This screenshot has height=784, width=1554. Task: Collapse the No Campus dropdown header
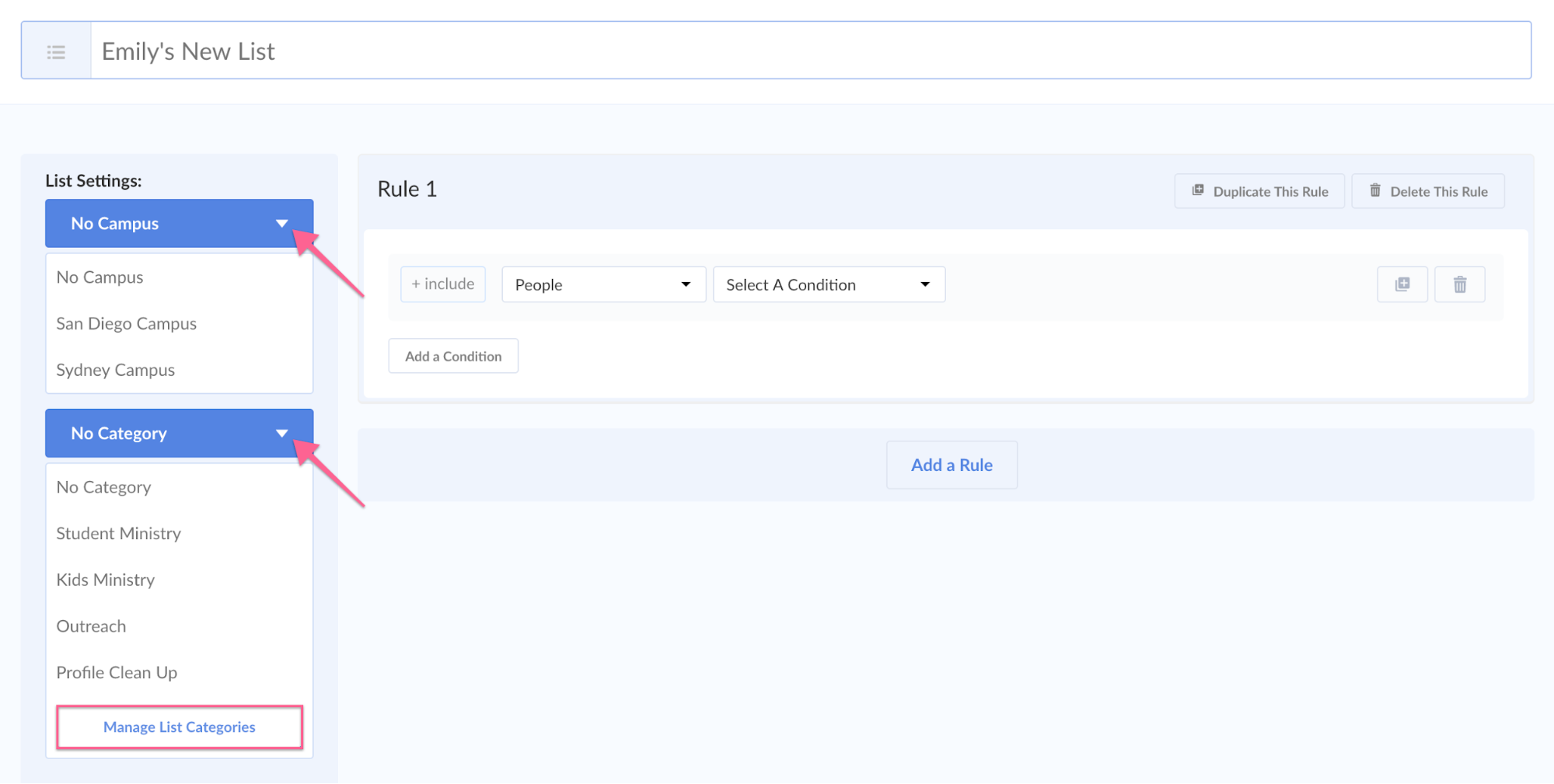[x=179, y=224]
